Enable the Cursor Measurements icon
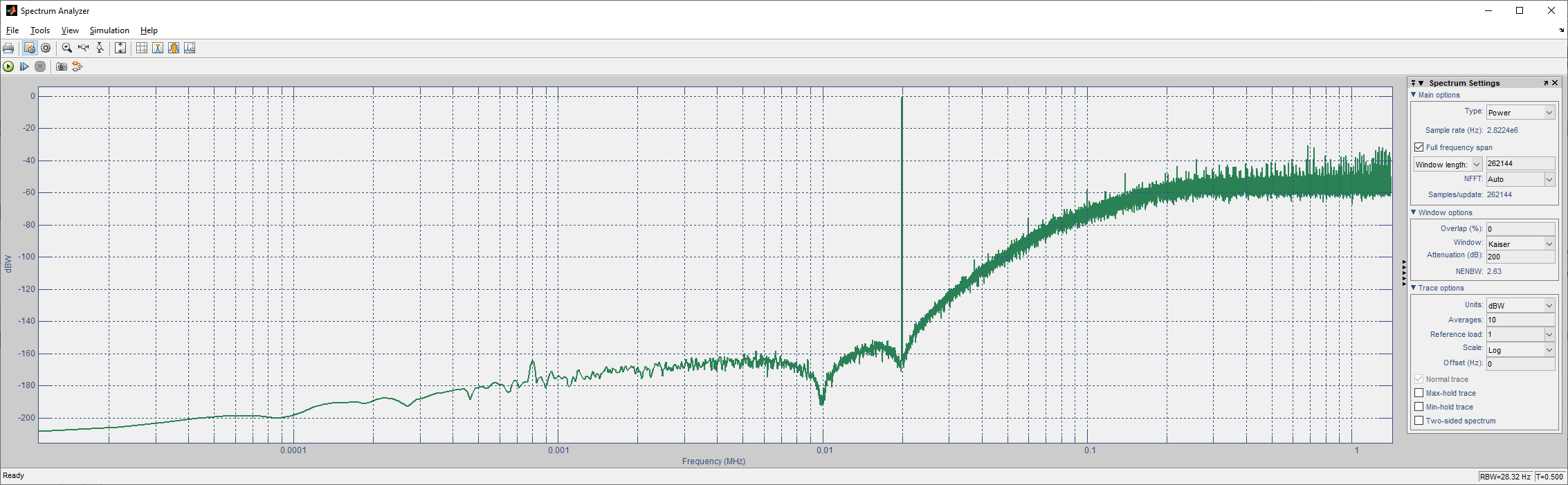Image resolution: width=1568 pixels, height=485 pixels. pyautogui.click(x=142, y=48)
